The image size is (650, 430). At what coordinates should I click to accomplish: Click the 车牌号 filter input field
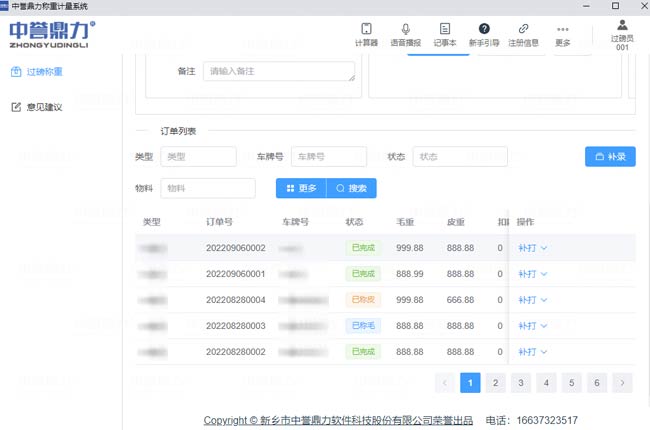pos(328,157)
